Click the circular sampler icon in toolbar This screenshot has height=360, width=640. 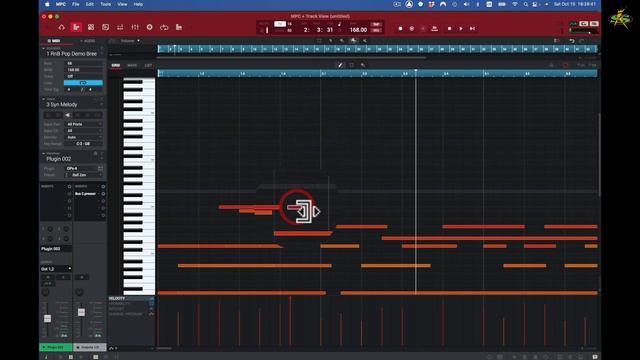coord(149,27)
